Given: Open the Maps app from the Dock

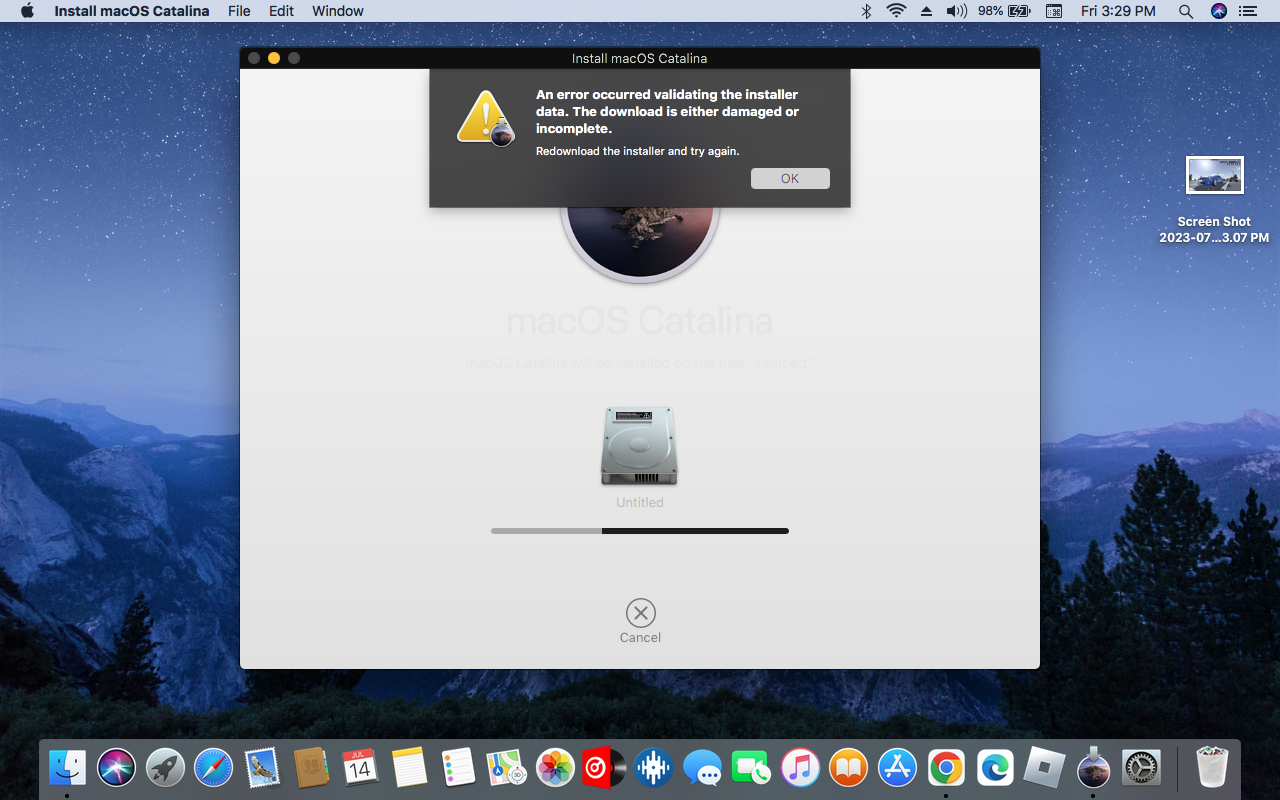Looking at the screenshot, I should coord(506,767).
